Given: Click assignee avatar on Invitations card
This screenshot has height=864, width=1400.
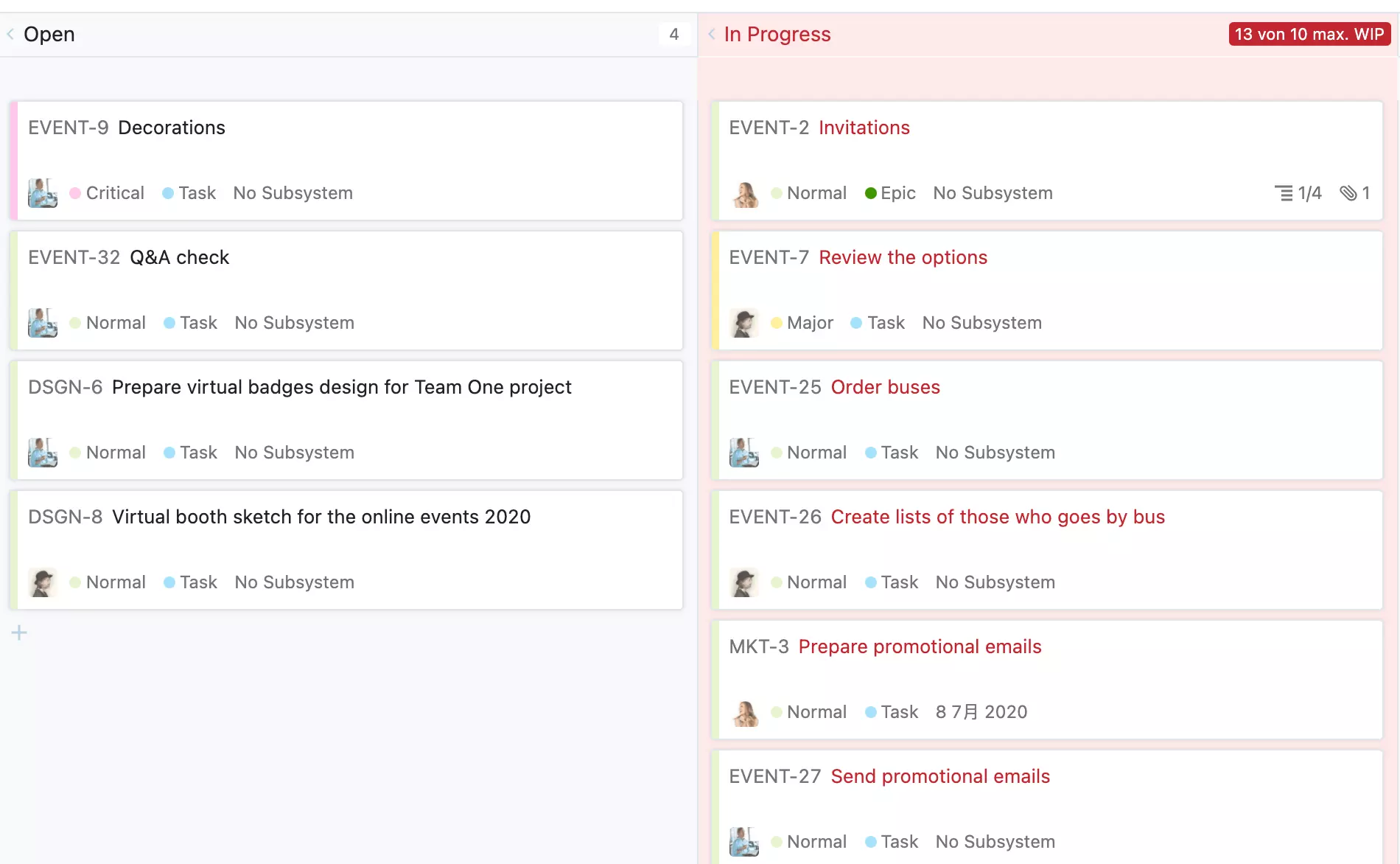Looking at the screenshot, I should coord(744,193).
